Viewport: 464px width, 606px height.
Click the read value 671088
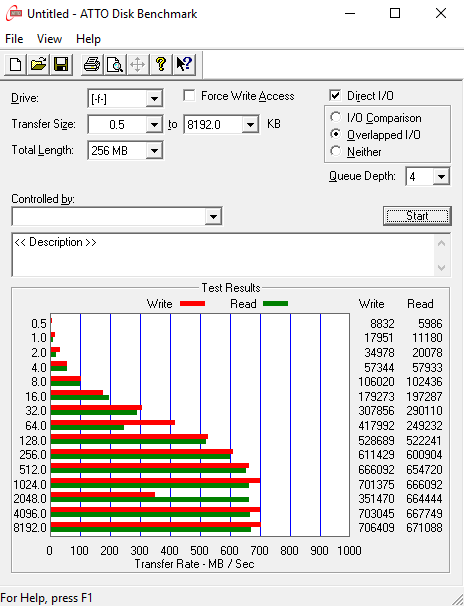click(424, 528)
